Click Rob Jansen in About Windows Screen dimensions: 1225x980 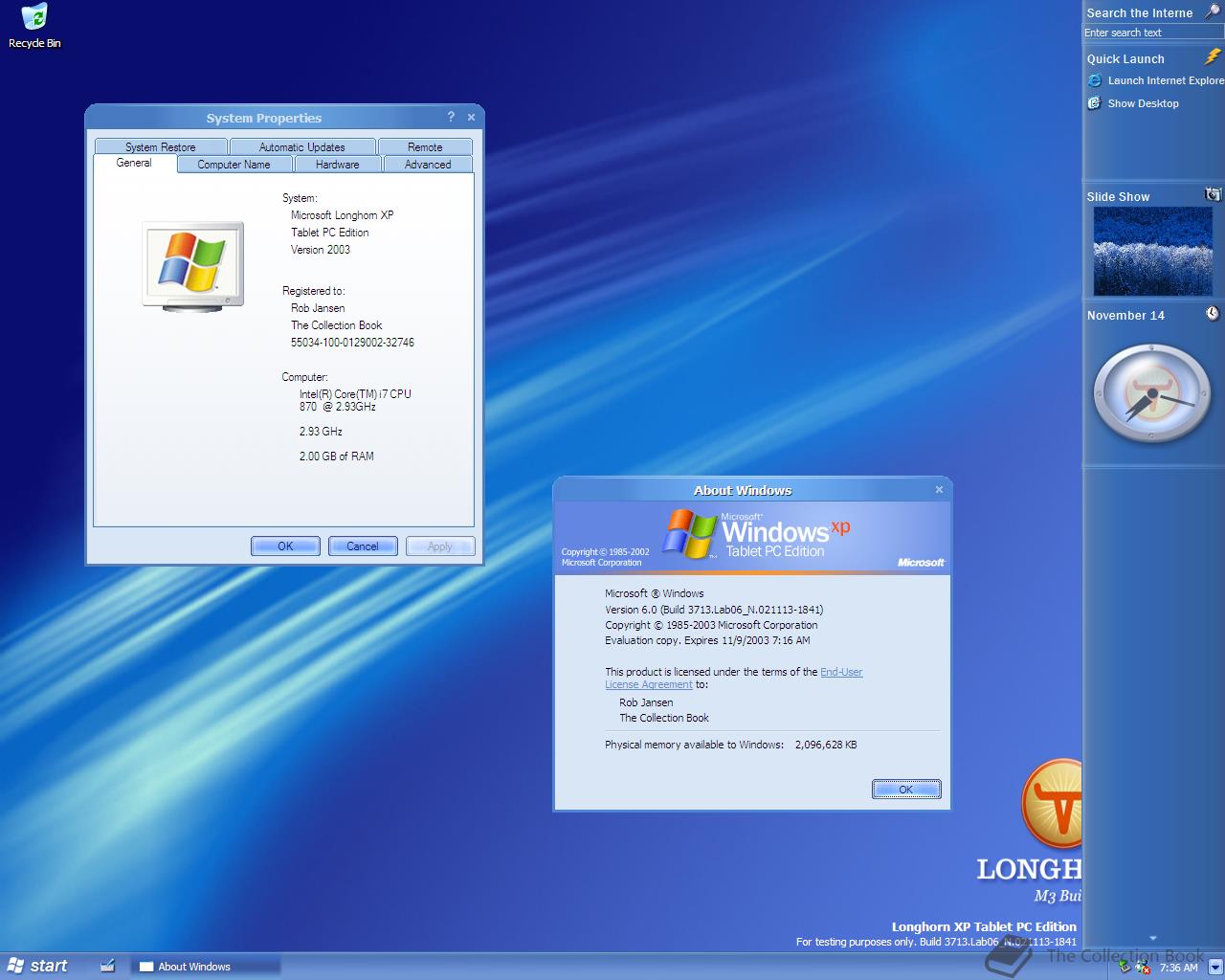coord(646,702)
